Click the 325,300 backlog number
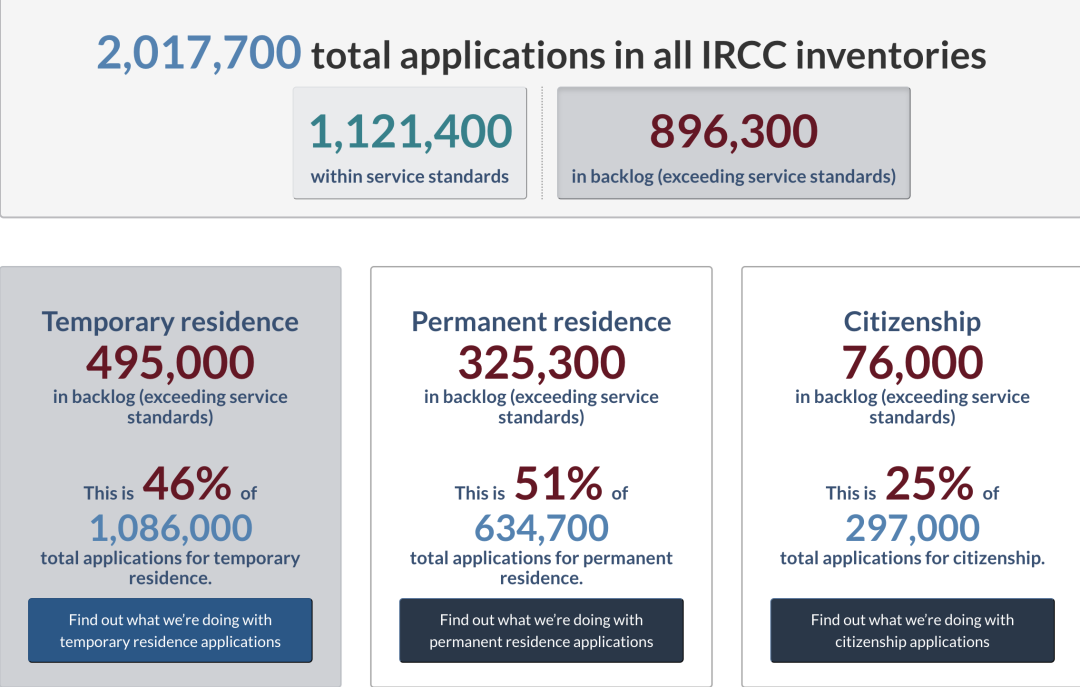This screenshot has width=1080, height=687. pos(541,362)
